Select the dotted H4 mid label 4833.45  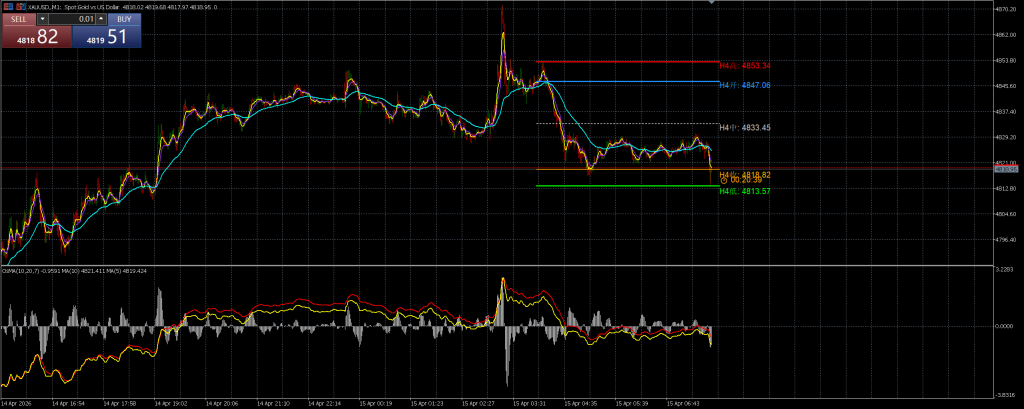(x=744, y=128)
